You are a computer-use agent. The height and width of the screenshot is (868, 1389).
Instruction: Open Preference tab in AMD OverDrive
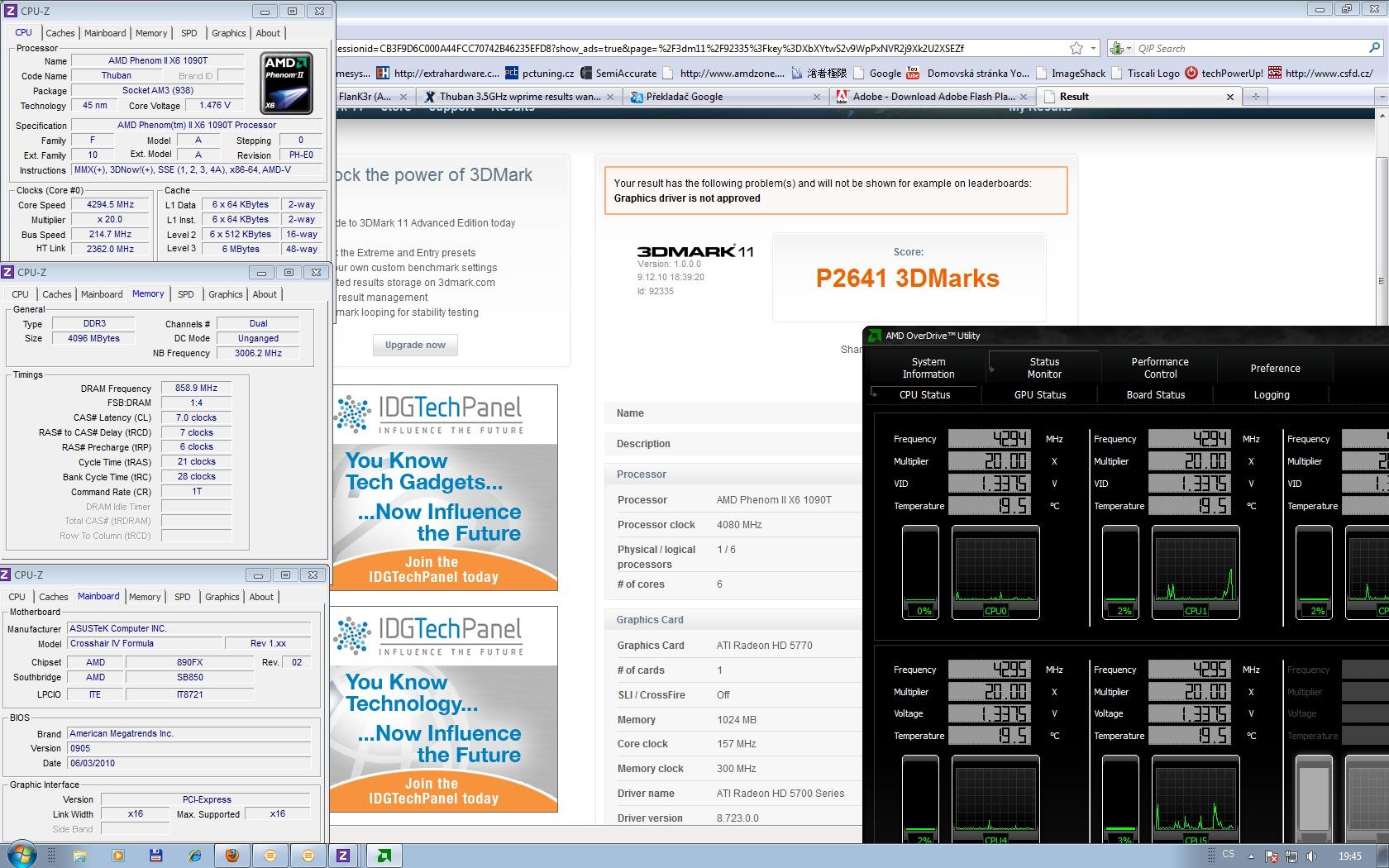1275,368
